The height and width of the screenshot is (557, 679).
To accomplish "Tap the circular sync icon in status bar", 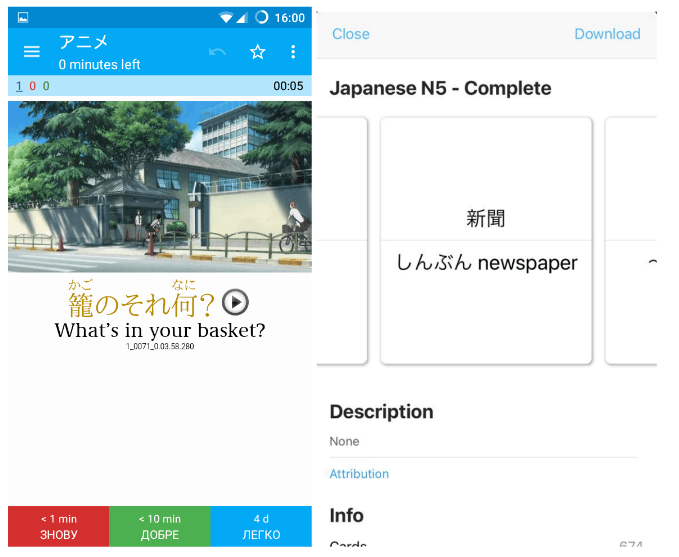I will [262, 17].
